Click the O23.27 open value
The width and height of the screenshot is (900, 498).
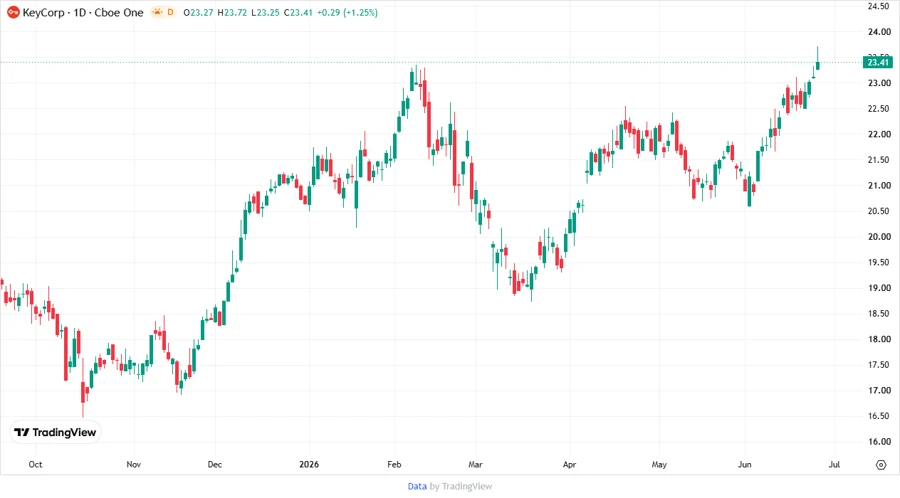199,12
